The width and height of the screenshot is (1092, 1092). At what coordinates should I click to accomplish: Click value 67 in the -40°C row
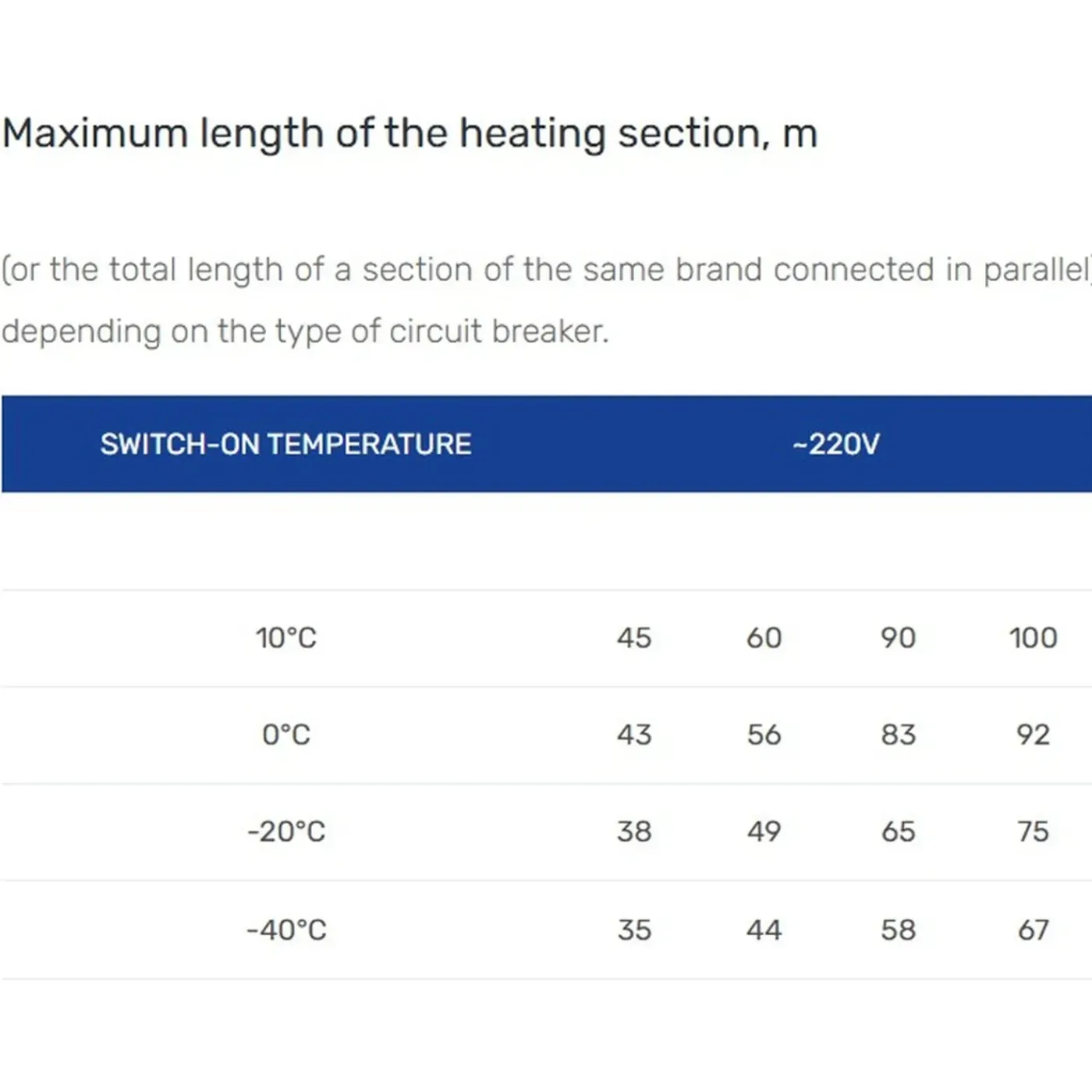click(1033, 930)
